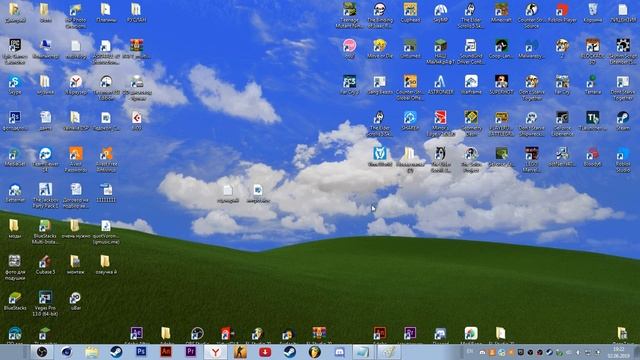Launch Roblox Player shortcut
This screenshot has height=360, width=640.
[x=562, y=13]
